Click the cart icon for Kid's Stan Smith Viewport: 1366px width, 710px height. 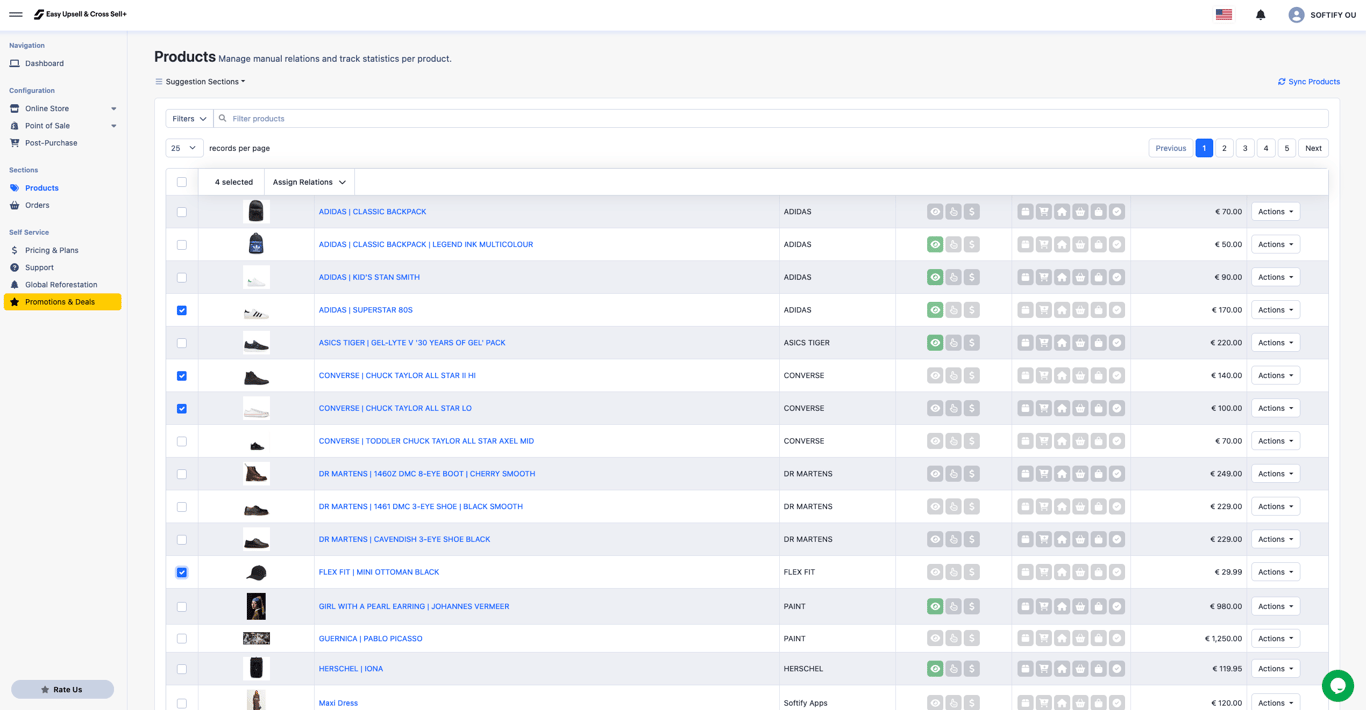pos(1043,277)
